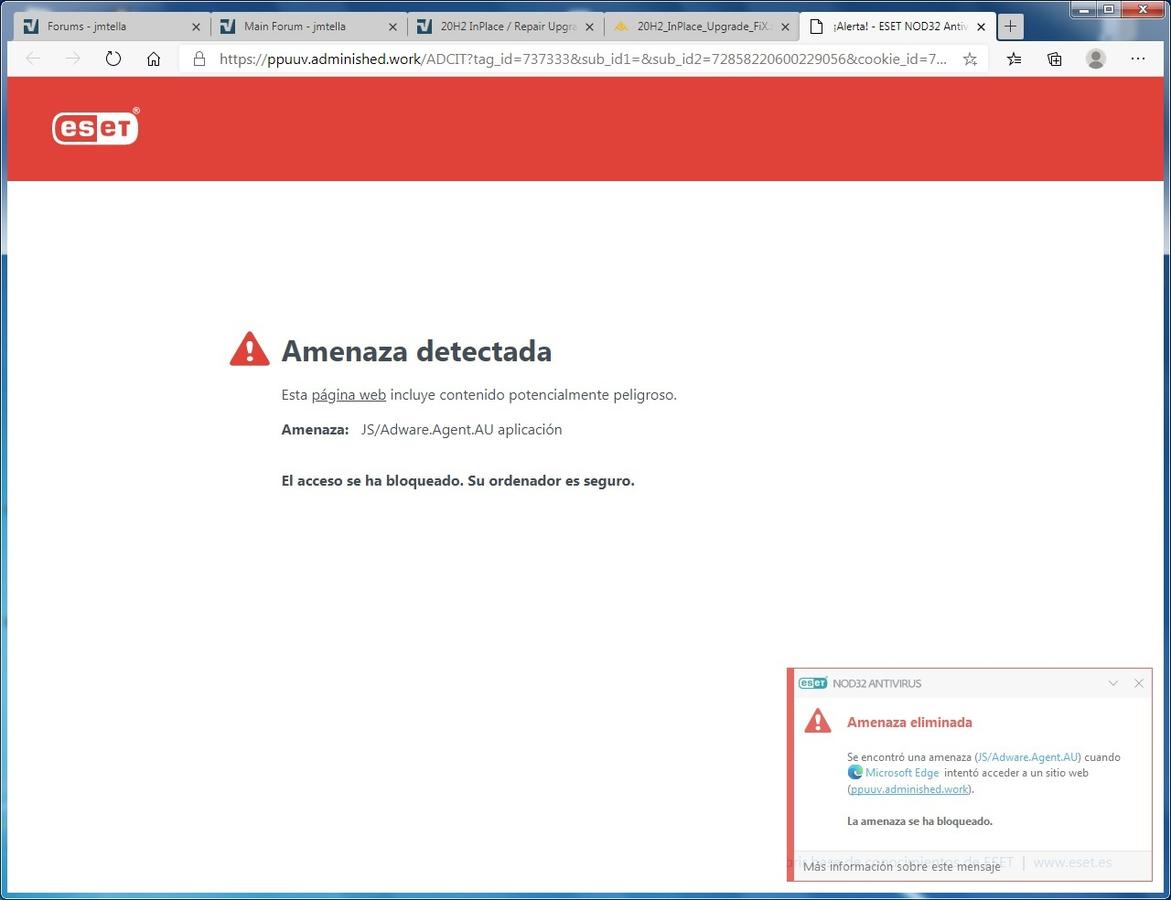Click the browser Forward arrow
This screenshot has height=900, width=1171.
pos(72,58)
